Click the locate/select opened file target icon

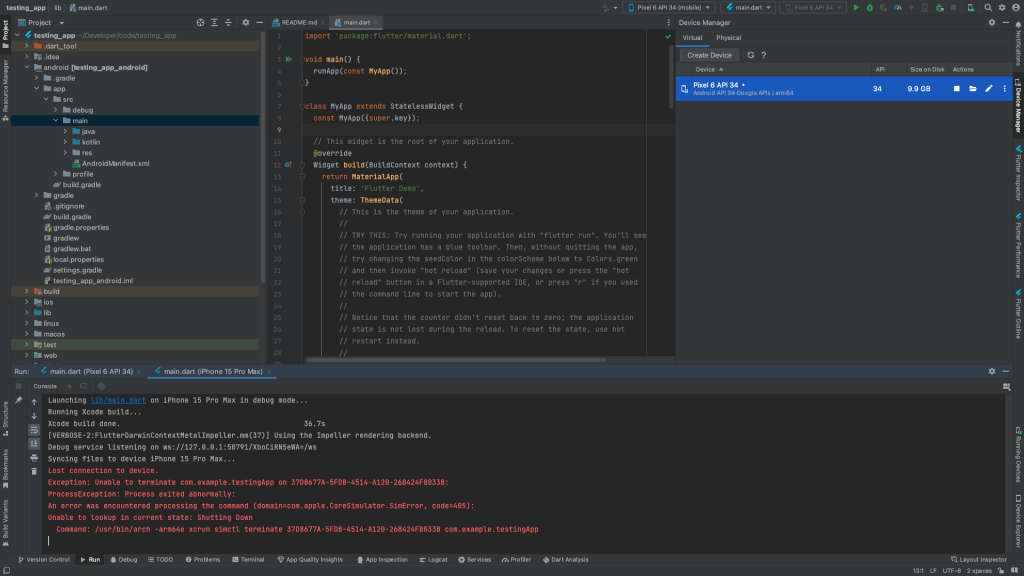pos(200,22)
